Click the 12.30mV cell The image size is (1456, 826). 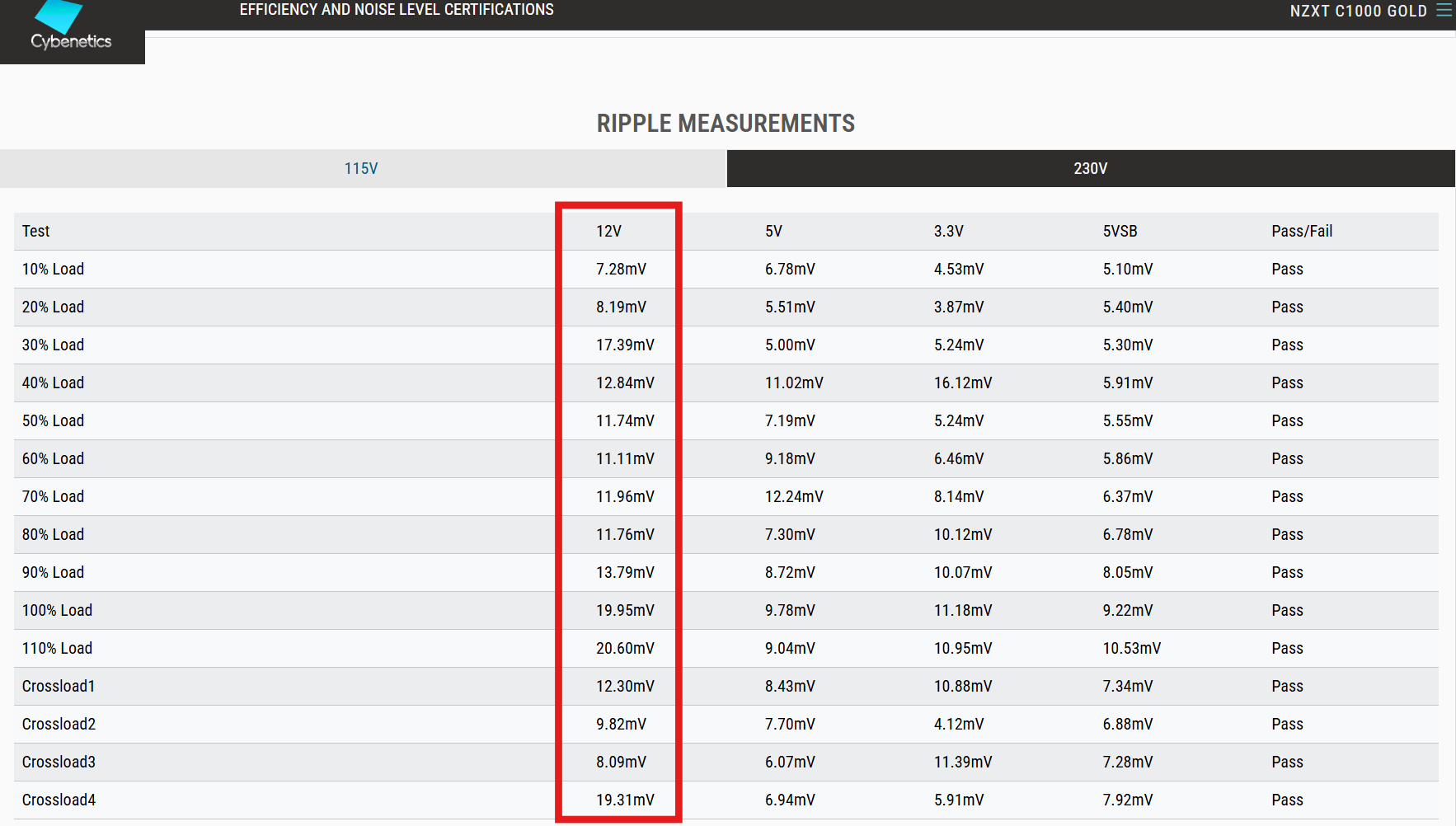pyautogui.click(x=625, y=687)
